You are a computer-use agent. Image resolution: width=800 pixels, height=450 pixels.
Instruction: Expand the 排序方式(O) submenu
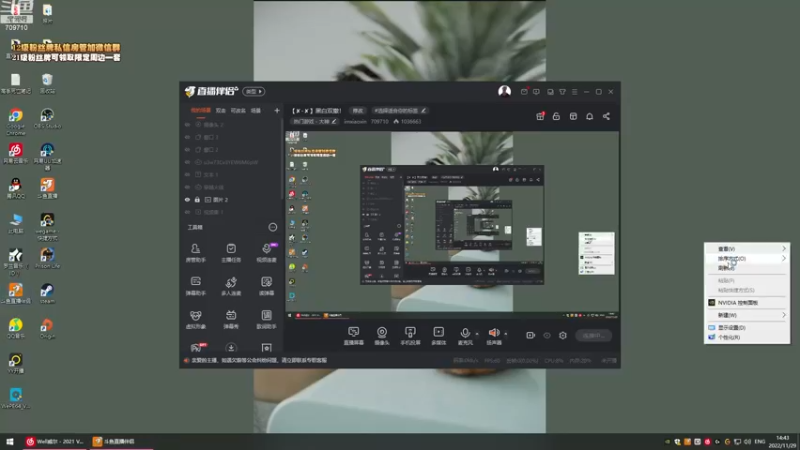(x=747, y=259)
